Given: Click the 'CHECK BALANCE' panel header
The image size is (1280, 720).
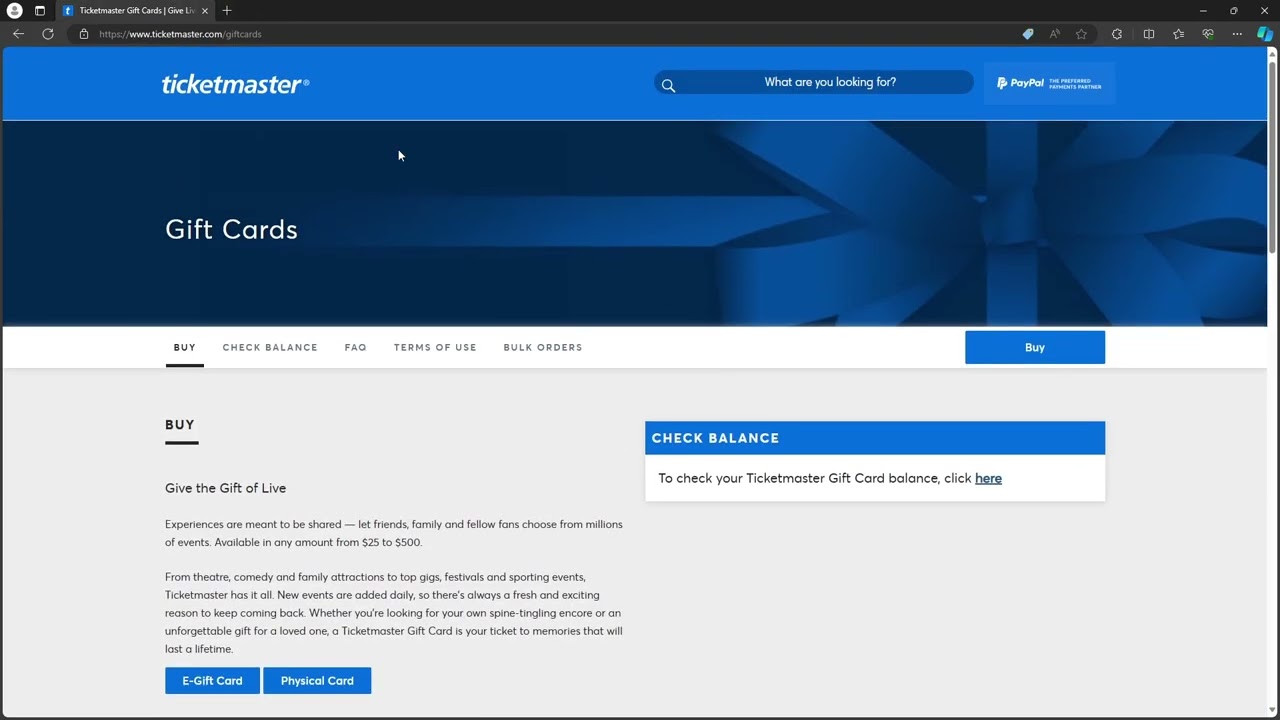Looking at the screenshot, I should pyautogui.click(x=875, y=438).
